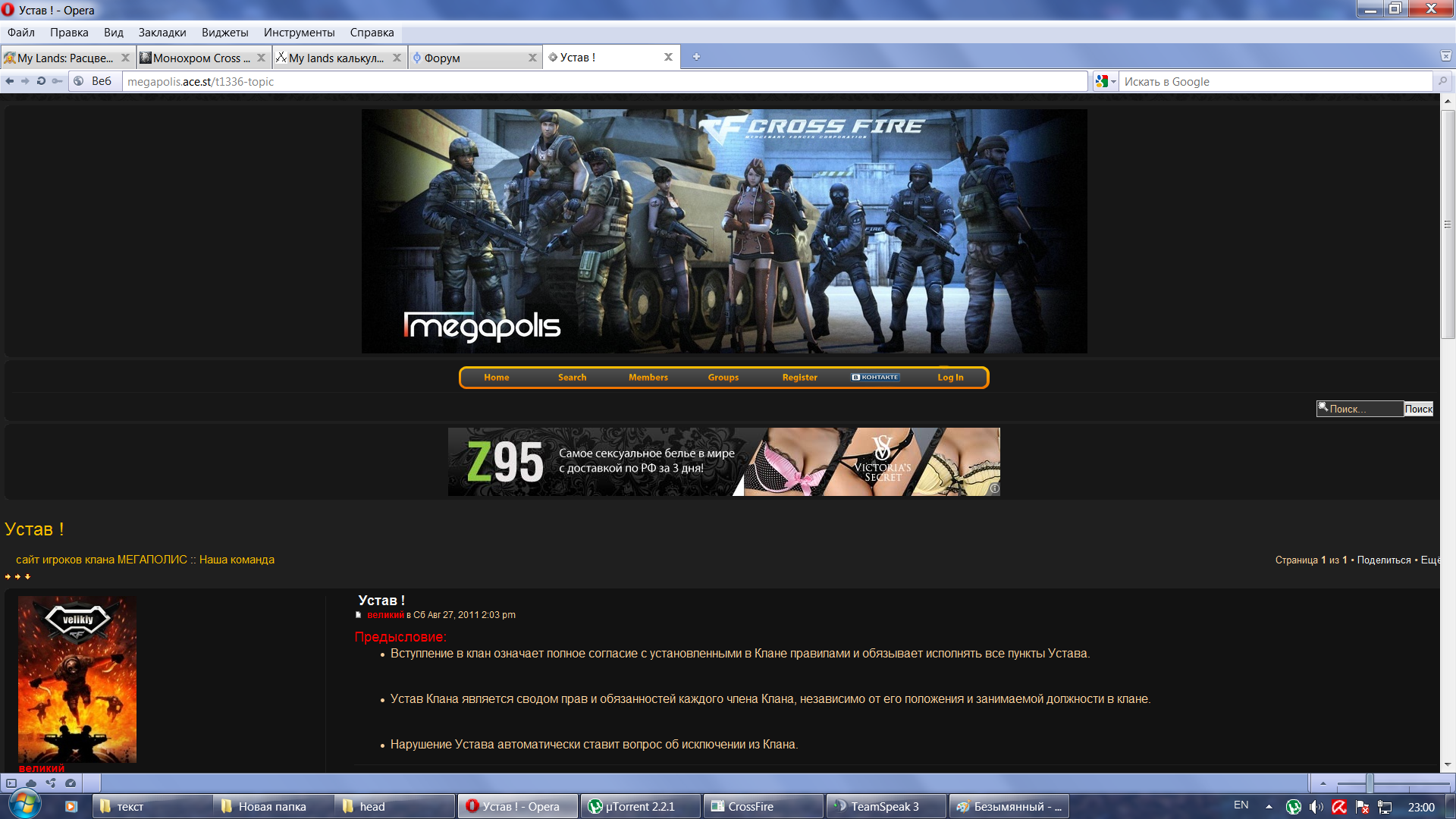
Task: Expand the search engine dropdown arrow
Action: [x=1113, y=82]
